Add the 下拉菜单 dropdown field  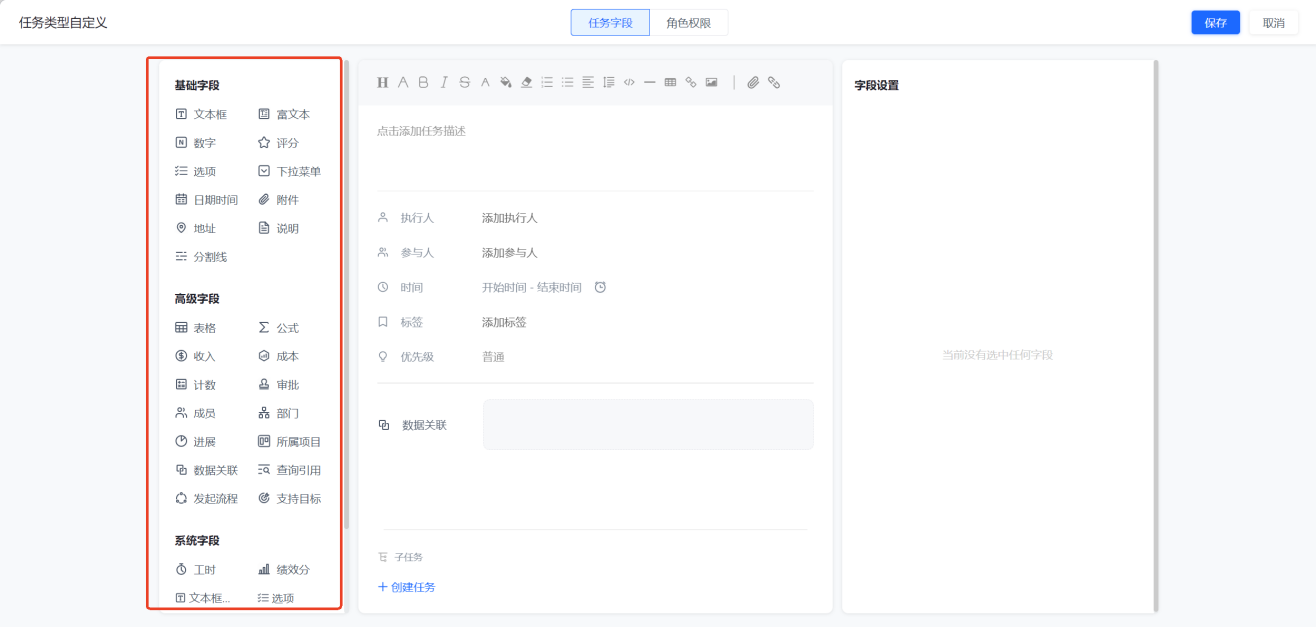click(290, 171)
